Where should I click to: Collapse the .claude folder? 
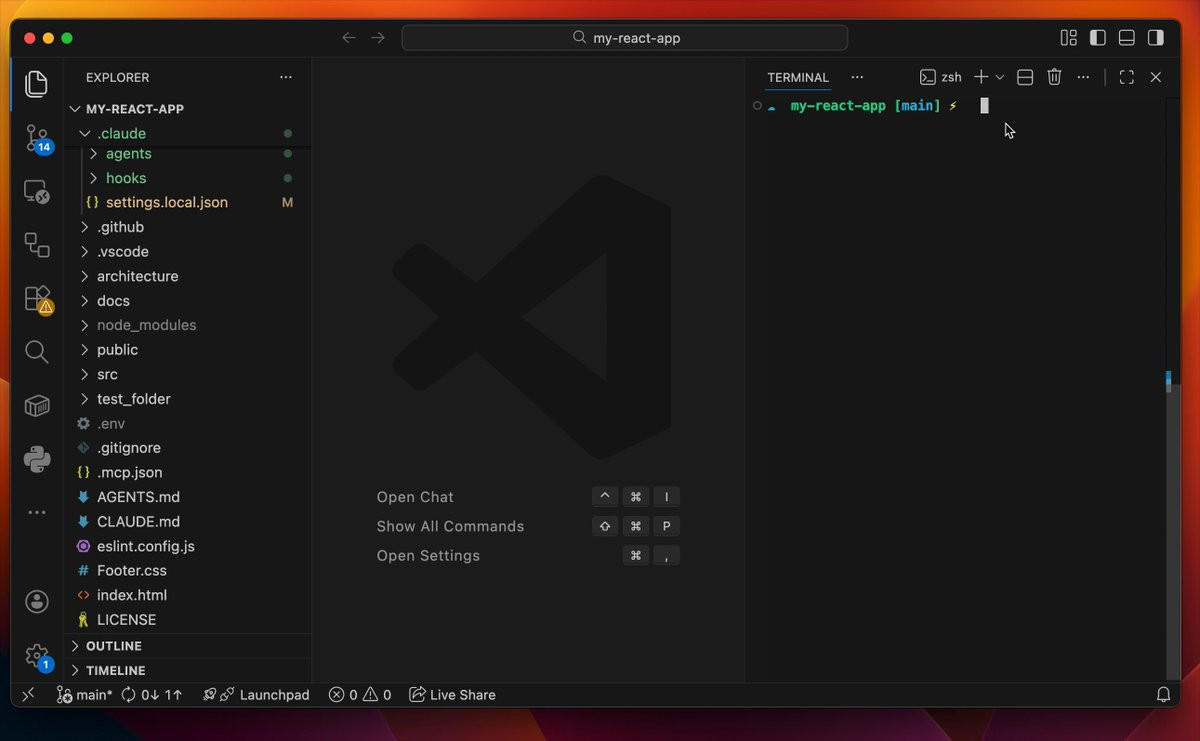pos(188,133)
